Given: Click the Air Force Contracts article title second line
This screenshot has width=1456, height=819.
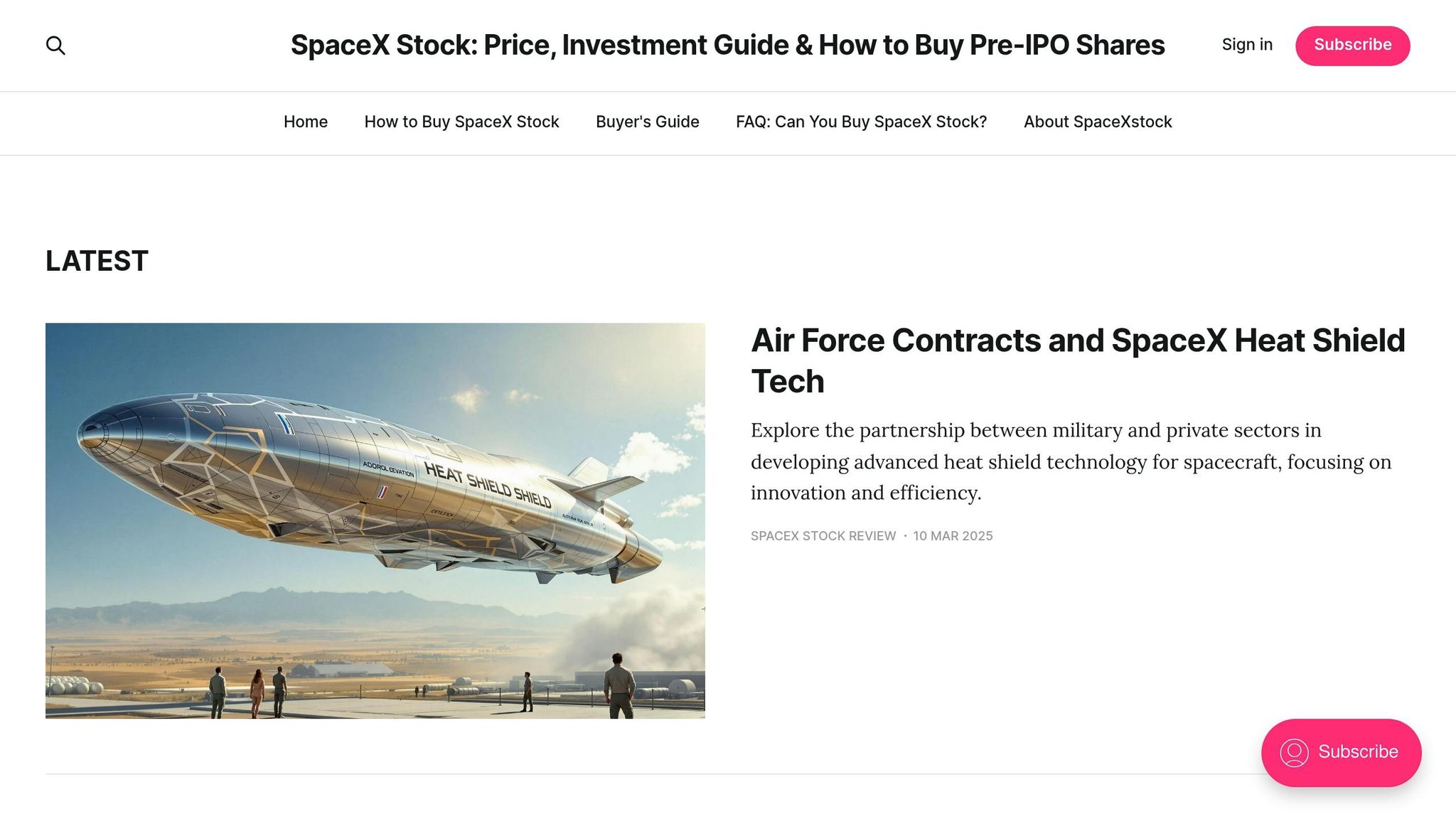Looking at the screenshot, I should tap(786, 381).
